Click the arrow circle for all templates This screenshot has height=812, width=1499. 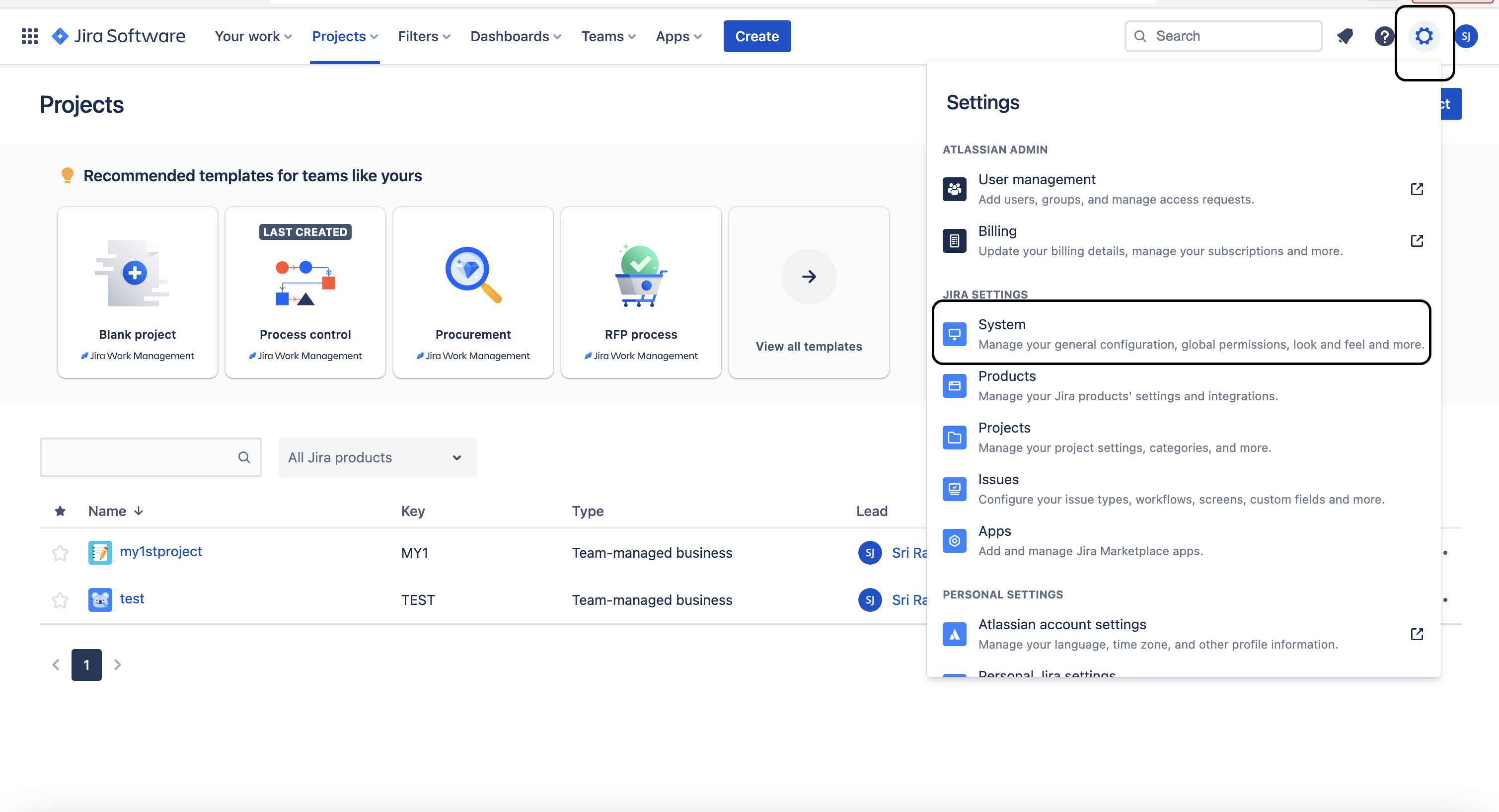[x=809, y=276]
